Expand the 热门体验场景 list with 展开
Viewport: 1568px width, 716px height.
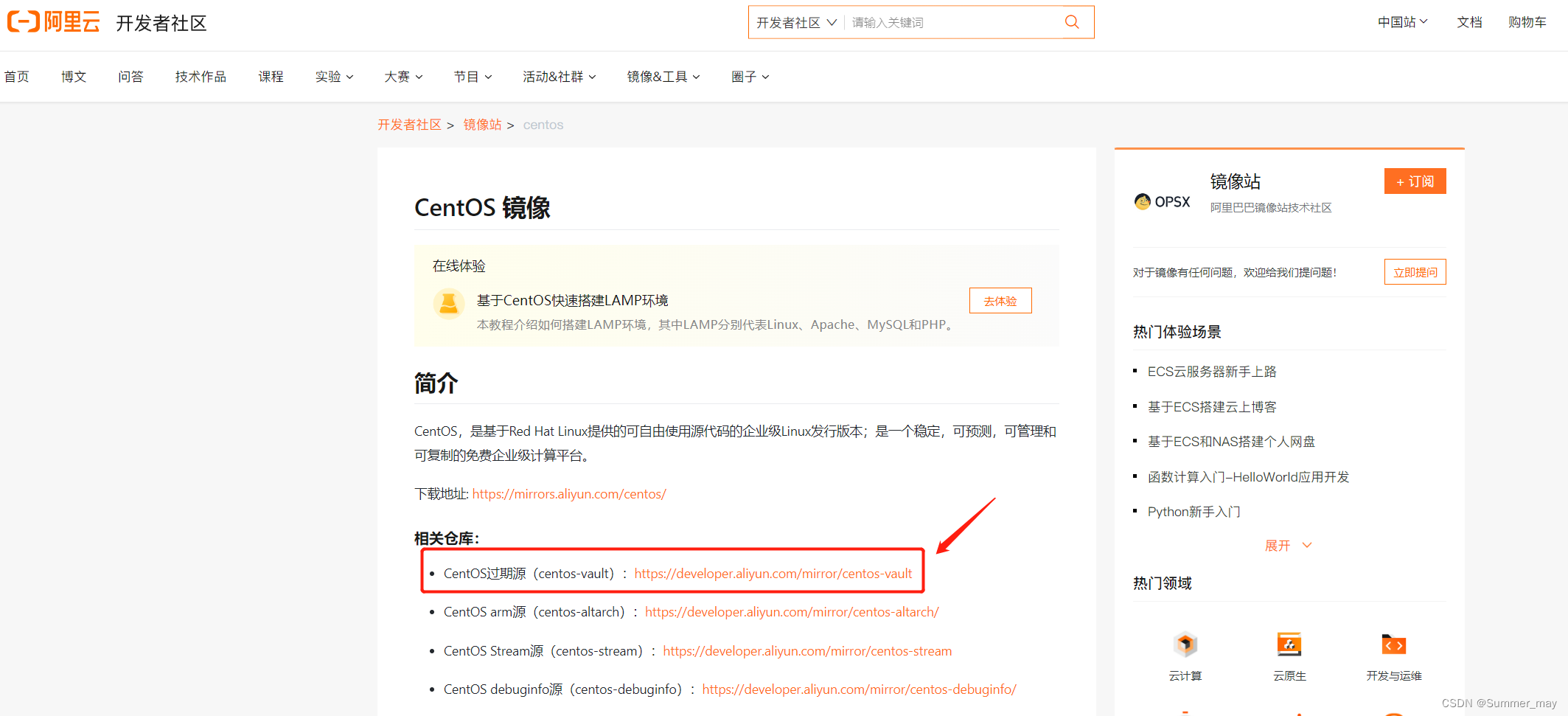(1288, 546)
